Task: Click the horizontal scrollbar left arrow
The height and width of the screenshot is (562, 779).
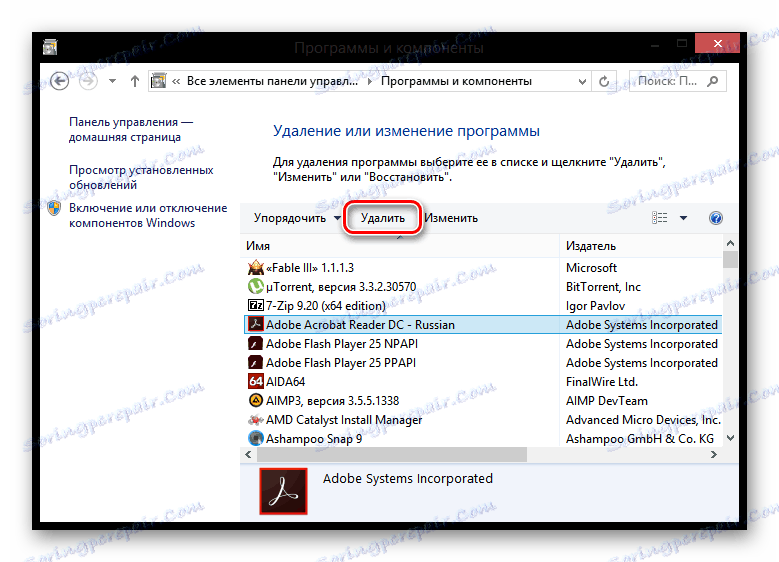Action: coord(248,454)
